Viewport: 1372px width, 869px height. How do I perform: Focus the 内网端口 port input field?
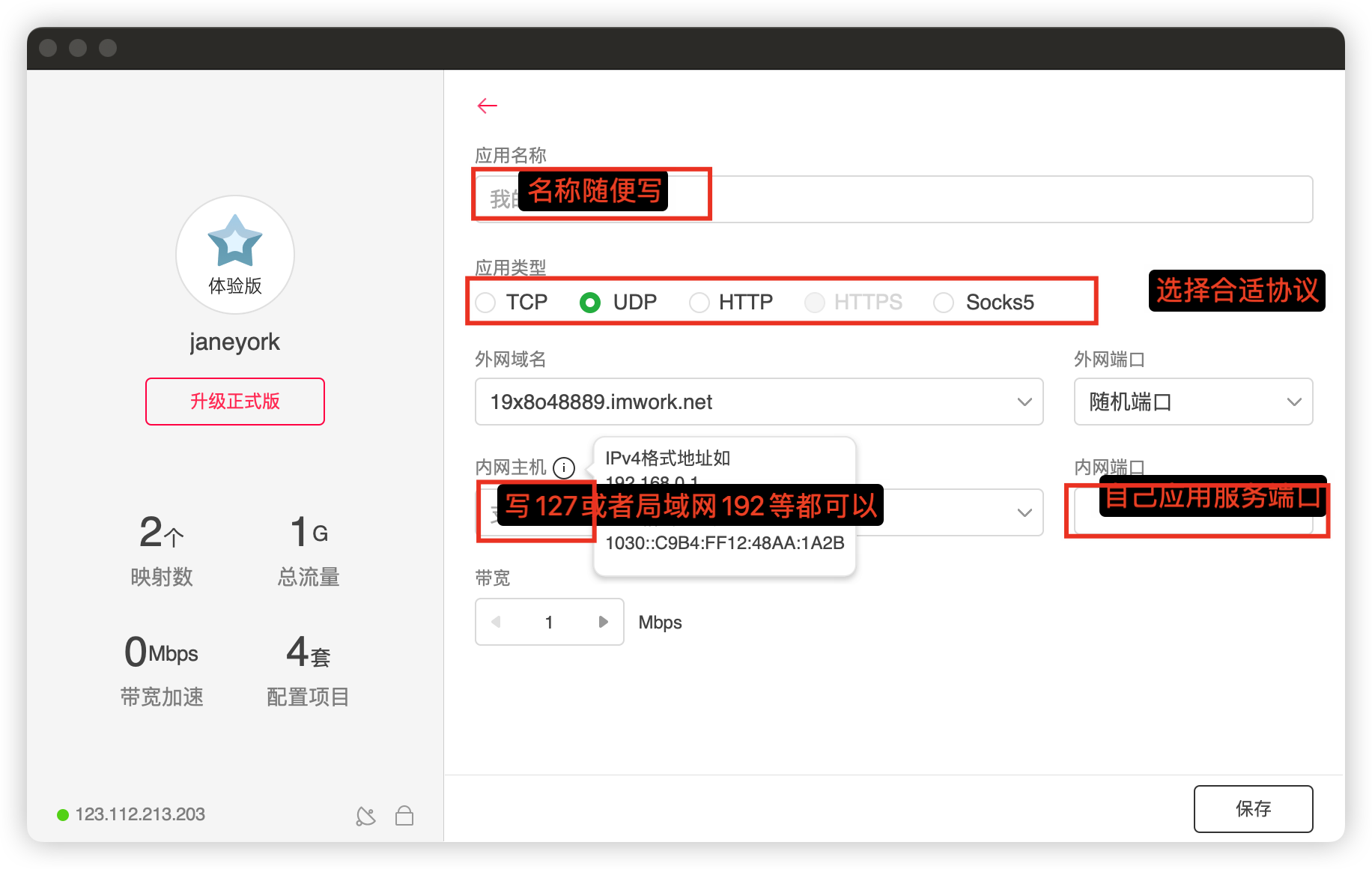tap(1193, 512)
